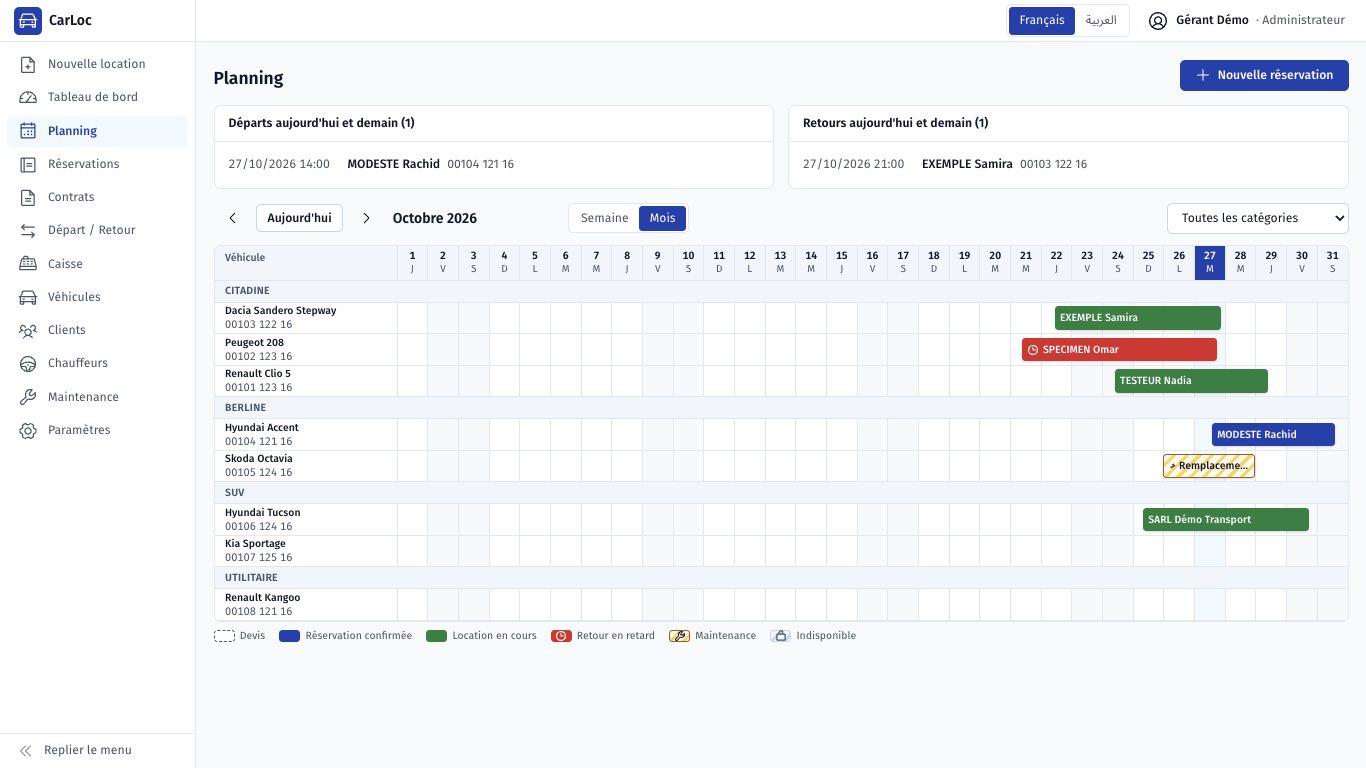Click the Réservations list icon

point(28,164)
